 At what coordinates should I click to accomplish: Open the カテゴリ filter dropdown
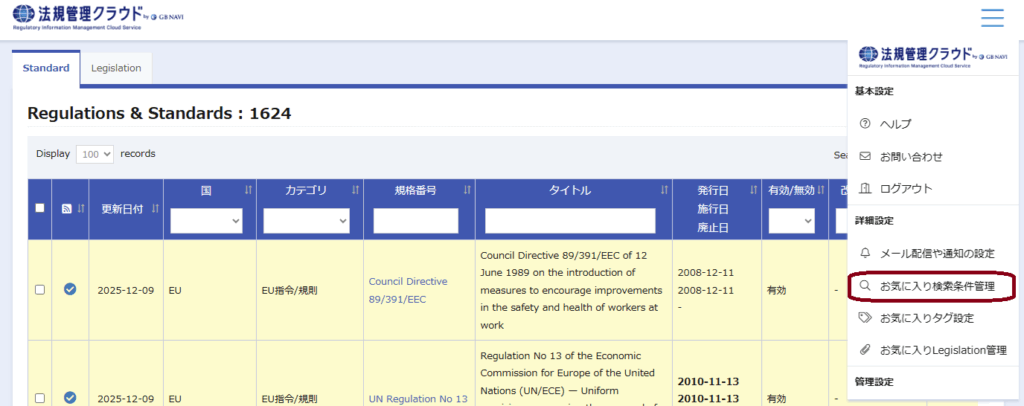pos(306,220)
